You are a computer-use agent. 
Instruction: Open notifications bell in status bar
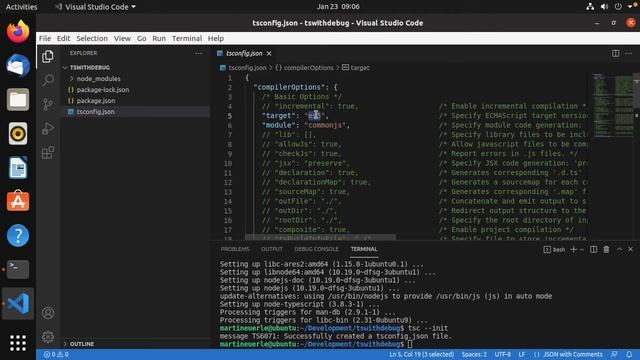point(629,354)
